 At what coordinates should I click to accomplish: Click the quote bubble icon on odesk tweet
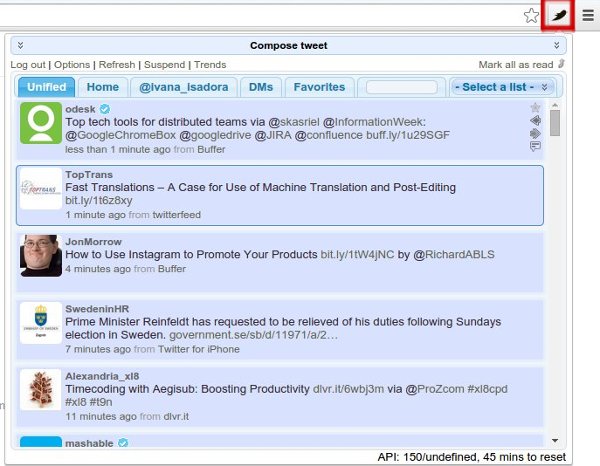click(536, 146)
